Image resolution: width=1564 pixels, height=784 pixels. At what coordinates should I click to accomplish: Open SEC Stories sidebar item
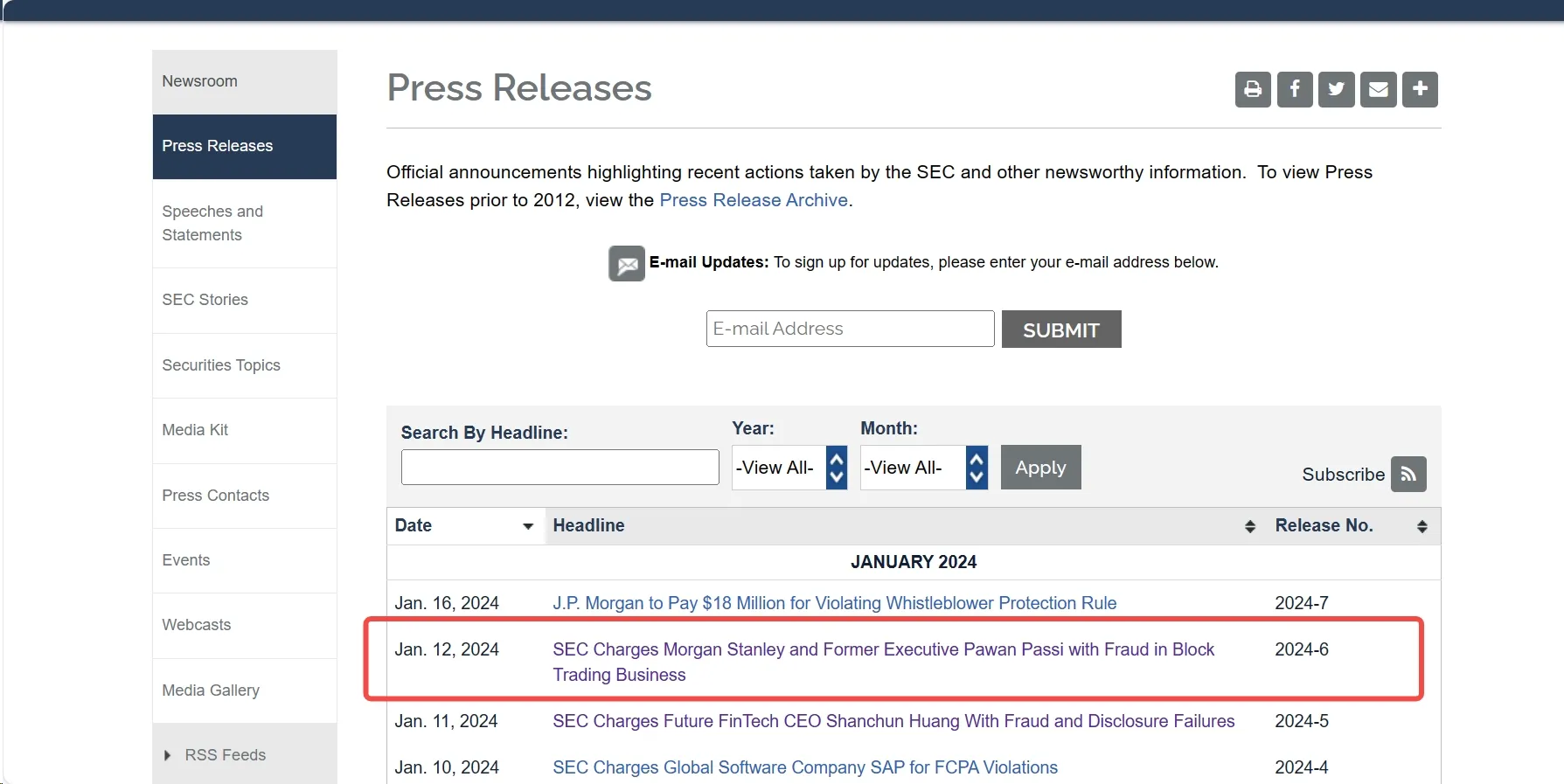coord(245,301)
